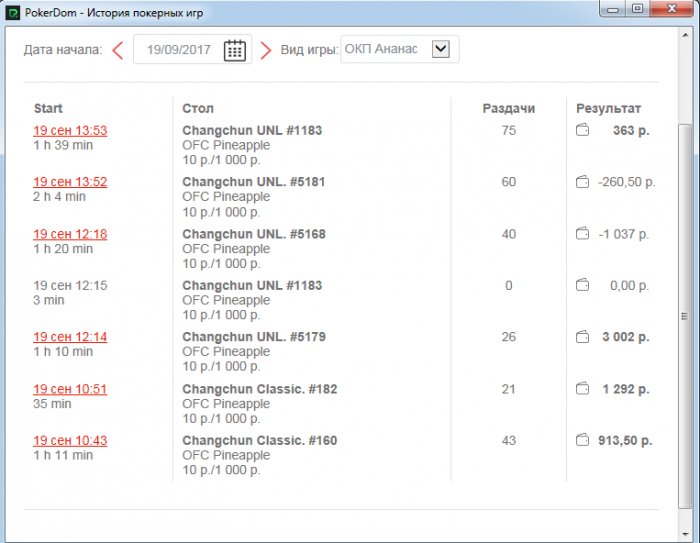Click the 913,50 р. result value
The width and height of the screenshot is (700, 543).
(x=625, y=441)
